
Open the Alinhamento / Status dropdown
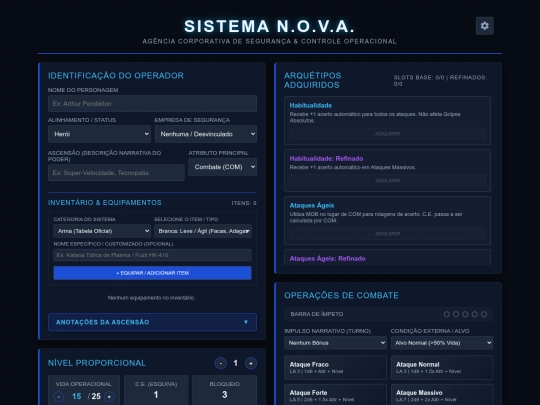pyautogui.click(x=99, y=134)
